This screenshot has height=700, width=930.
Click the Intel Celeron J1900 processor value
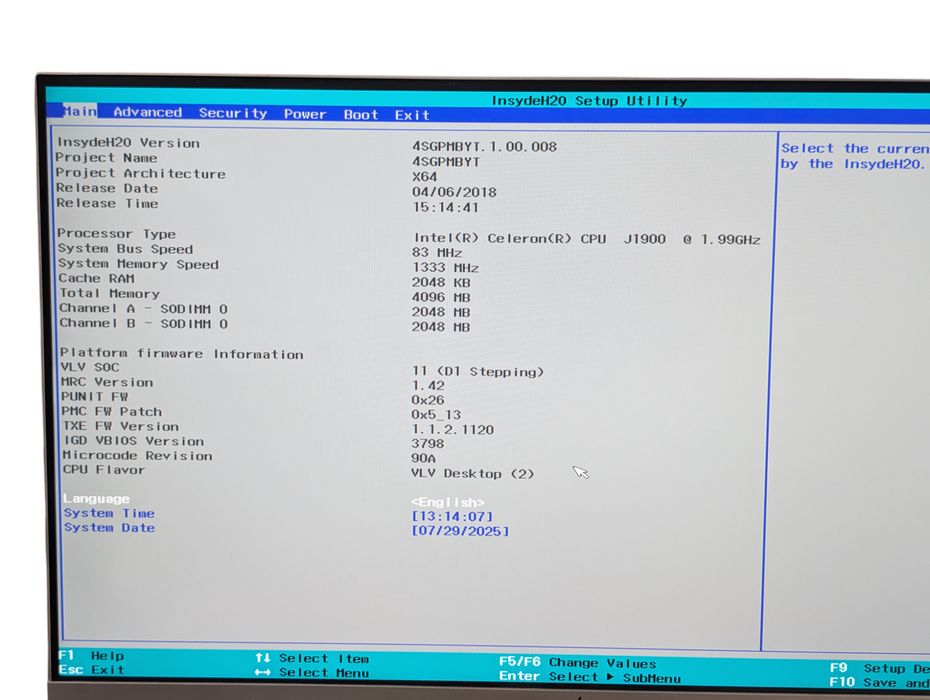[x=587, y=239]
